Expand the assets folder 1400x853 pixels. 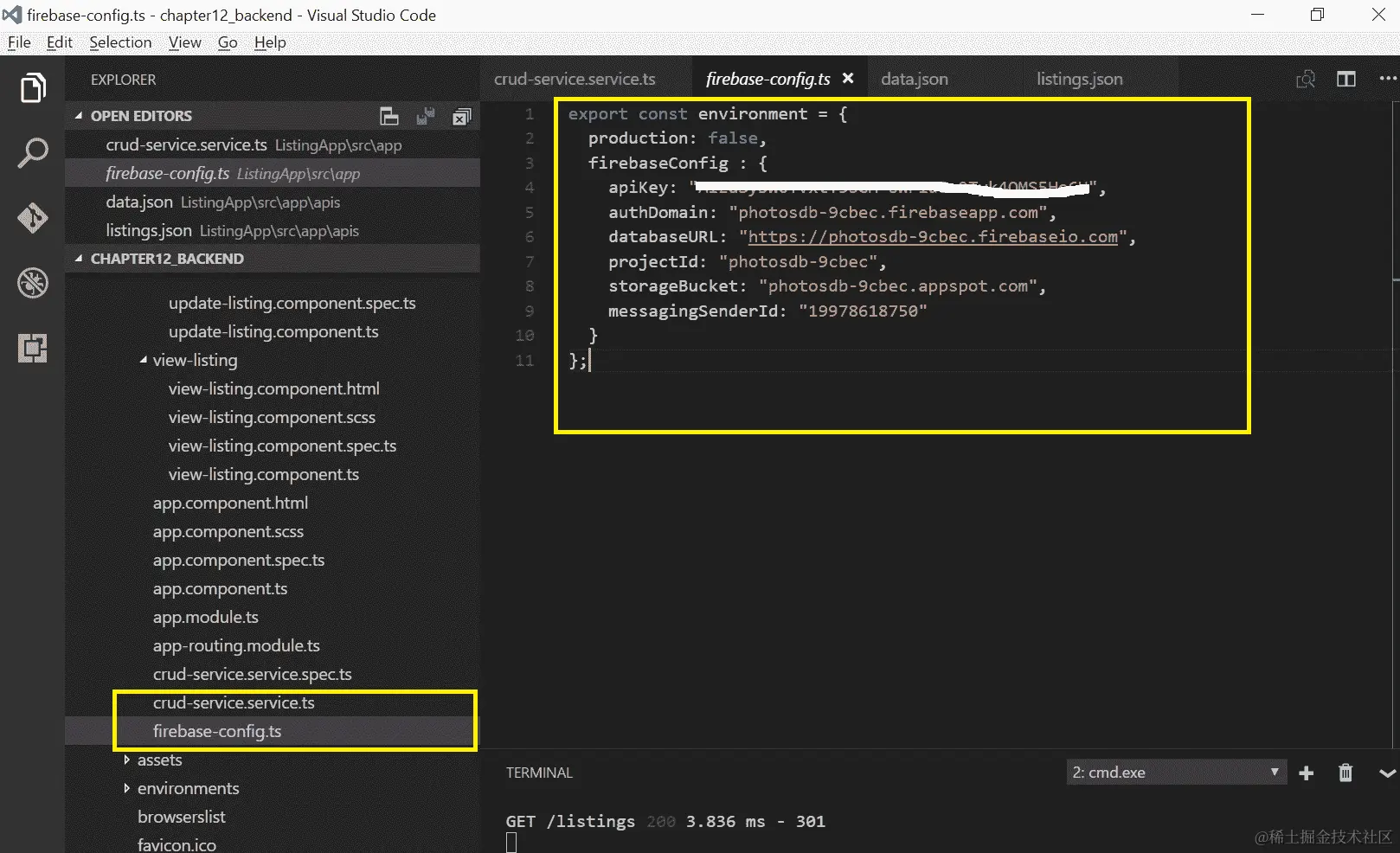(x=159, y=760)
